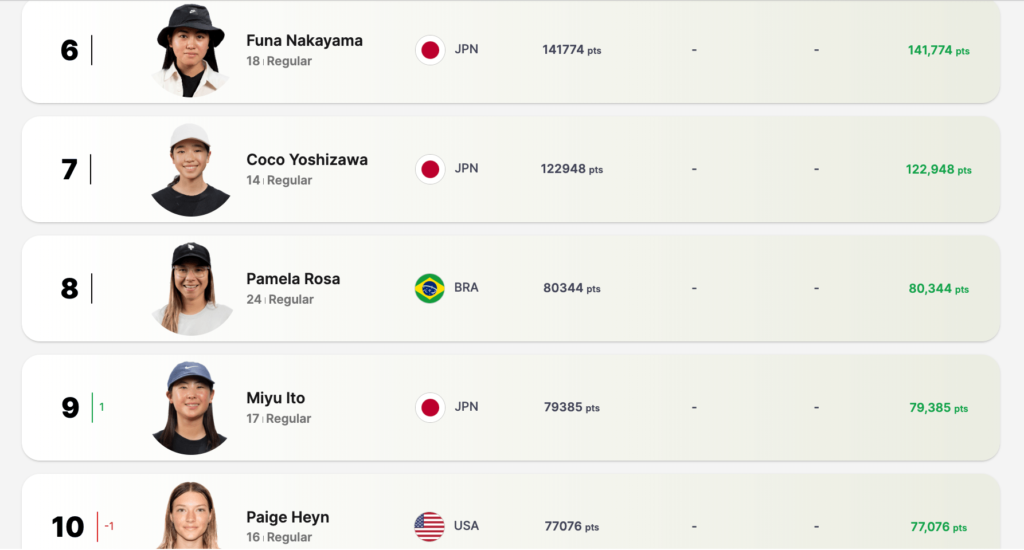Viewport: 1024px width, 550px height.
Task: Click Paige Heyn's athlete portrait
Action: click(190, 518)
